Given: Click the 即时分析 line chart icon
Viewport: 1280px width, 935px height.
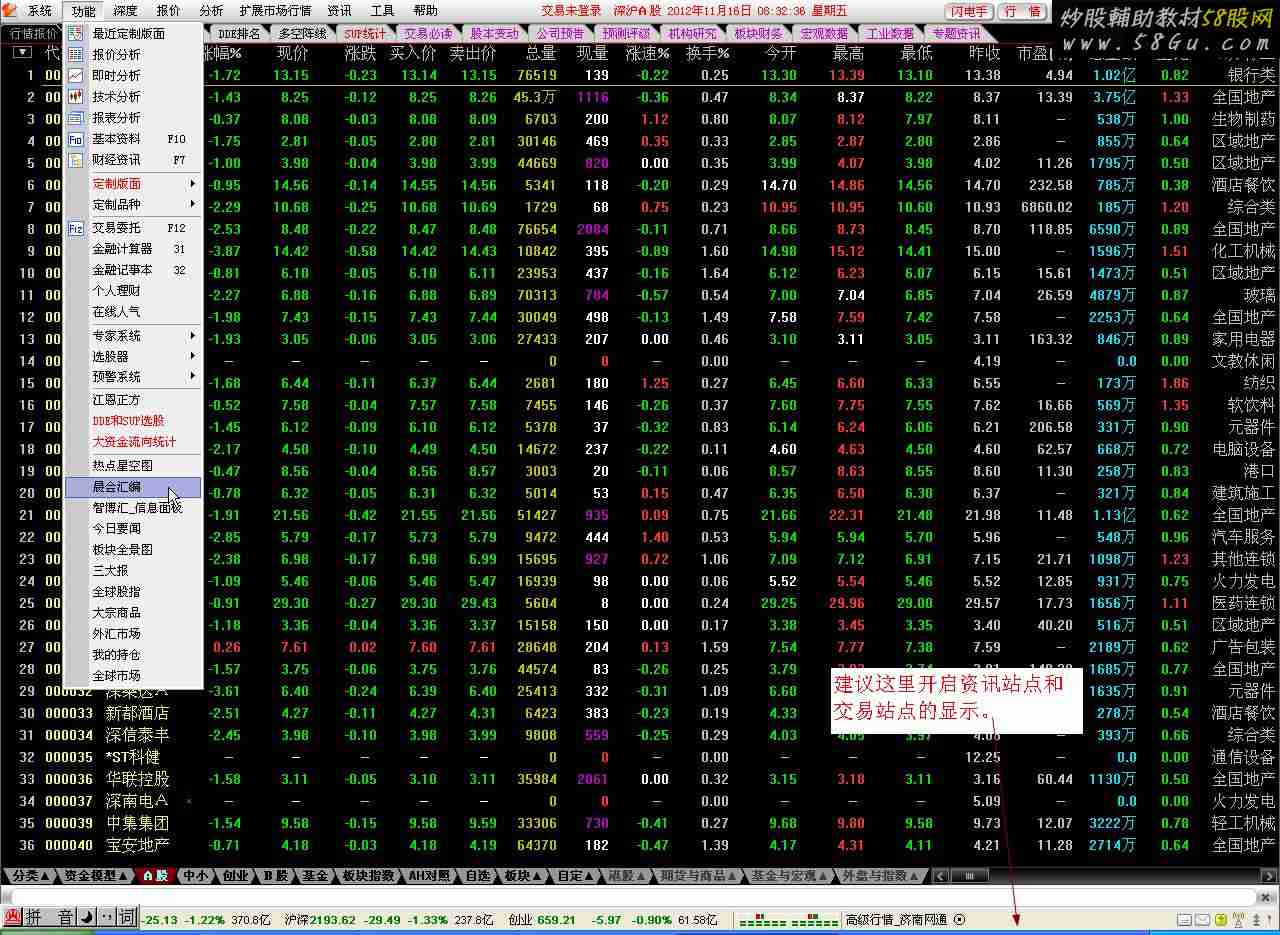Looking at the screenshot, I should tap(76, 76).
